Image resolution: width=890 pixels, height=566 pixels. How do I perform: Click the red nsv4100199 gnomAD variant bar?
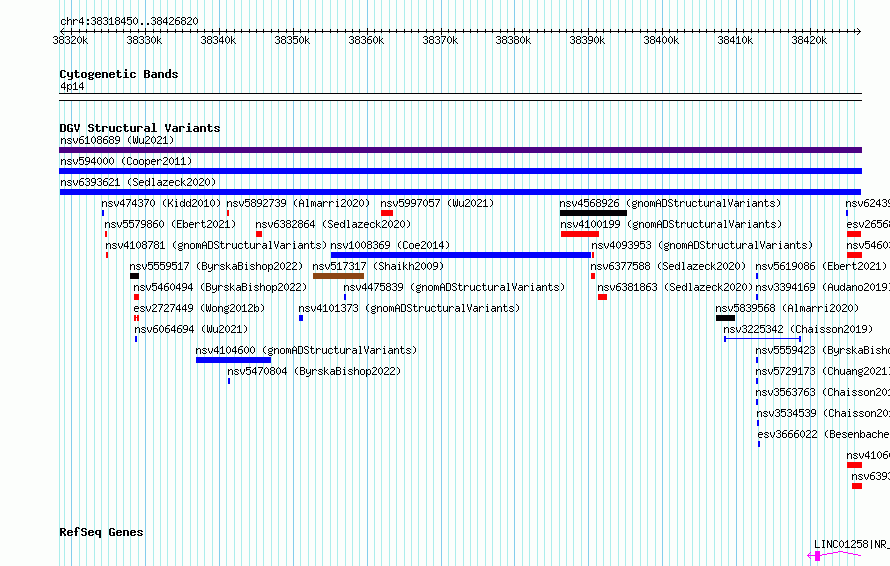[x=580, y=234]
